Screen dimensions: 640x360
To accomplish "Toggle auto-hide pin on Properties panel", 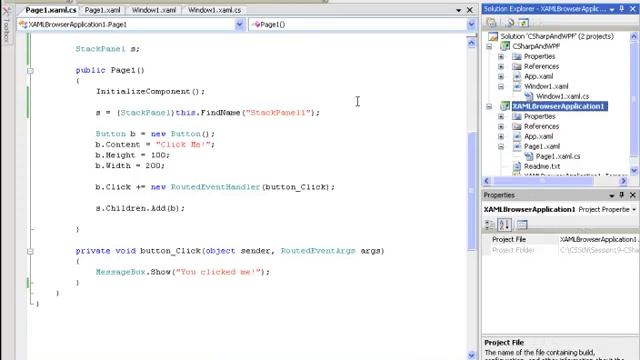I will point(622,195).
